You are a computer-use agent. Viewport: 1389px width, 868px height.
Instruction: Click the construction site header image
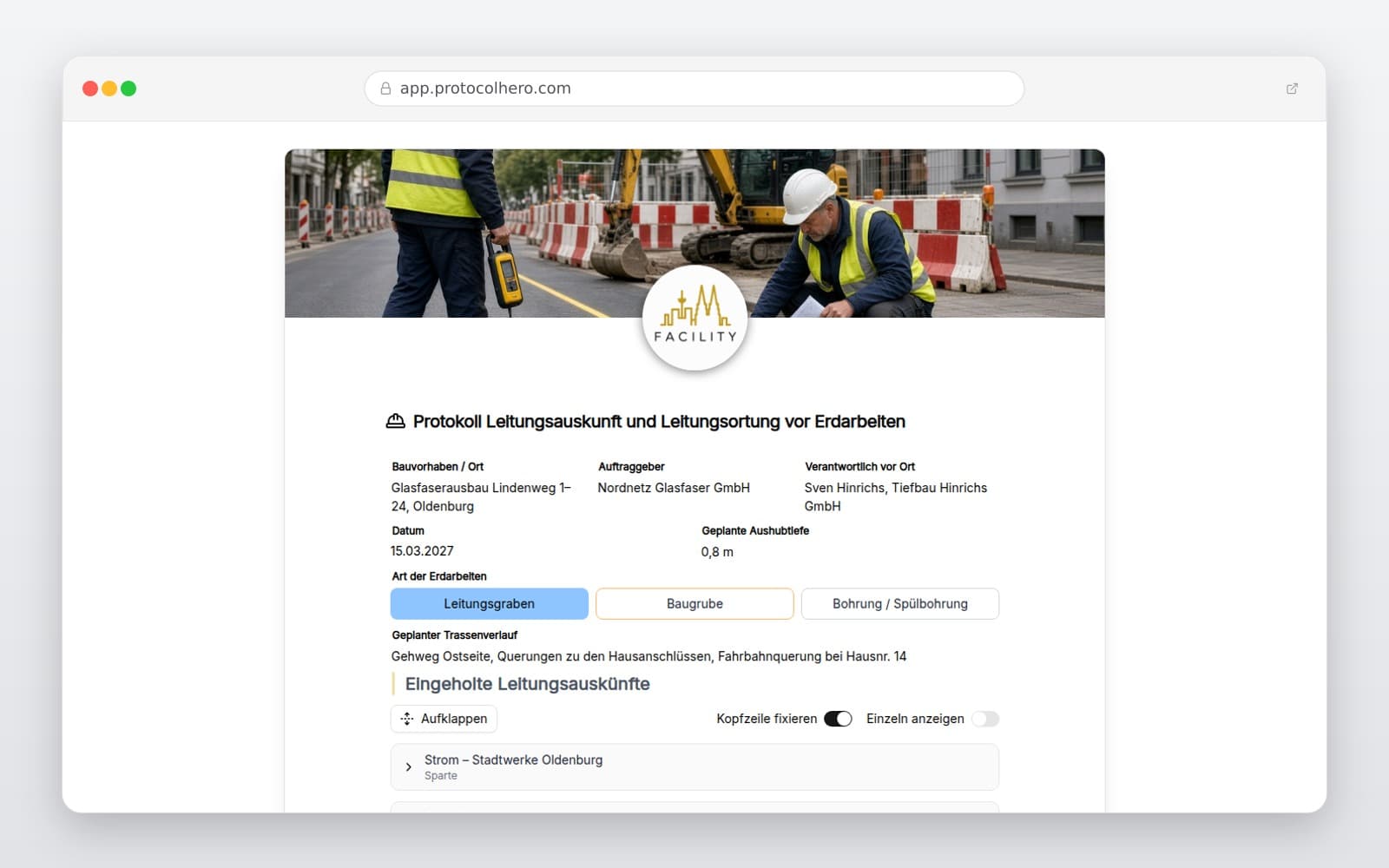(x=694, y=233)
